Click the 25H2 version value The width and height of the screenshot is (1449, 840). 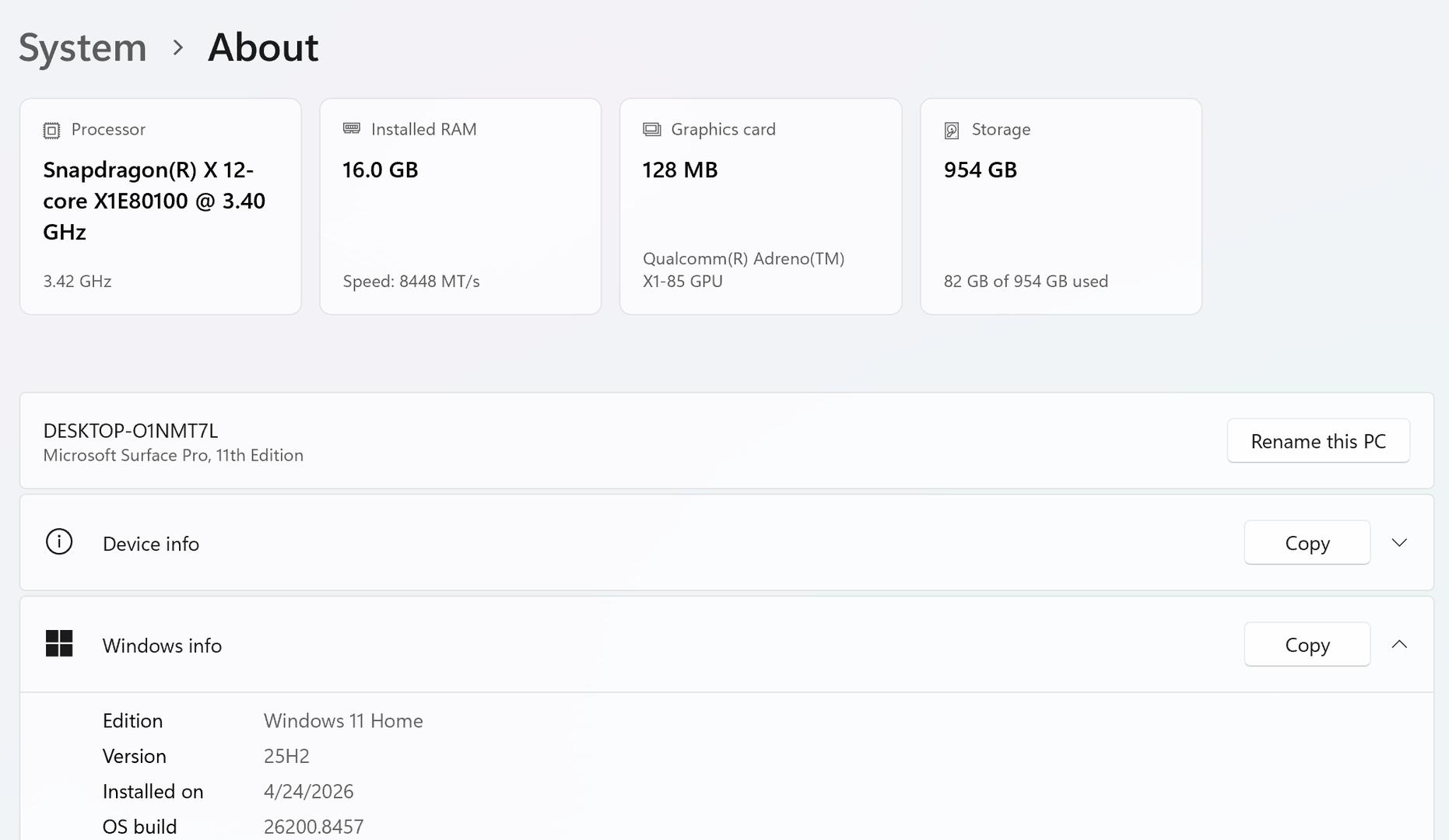coord(286,756)
